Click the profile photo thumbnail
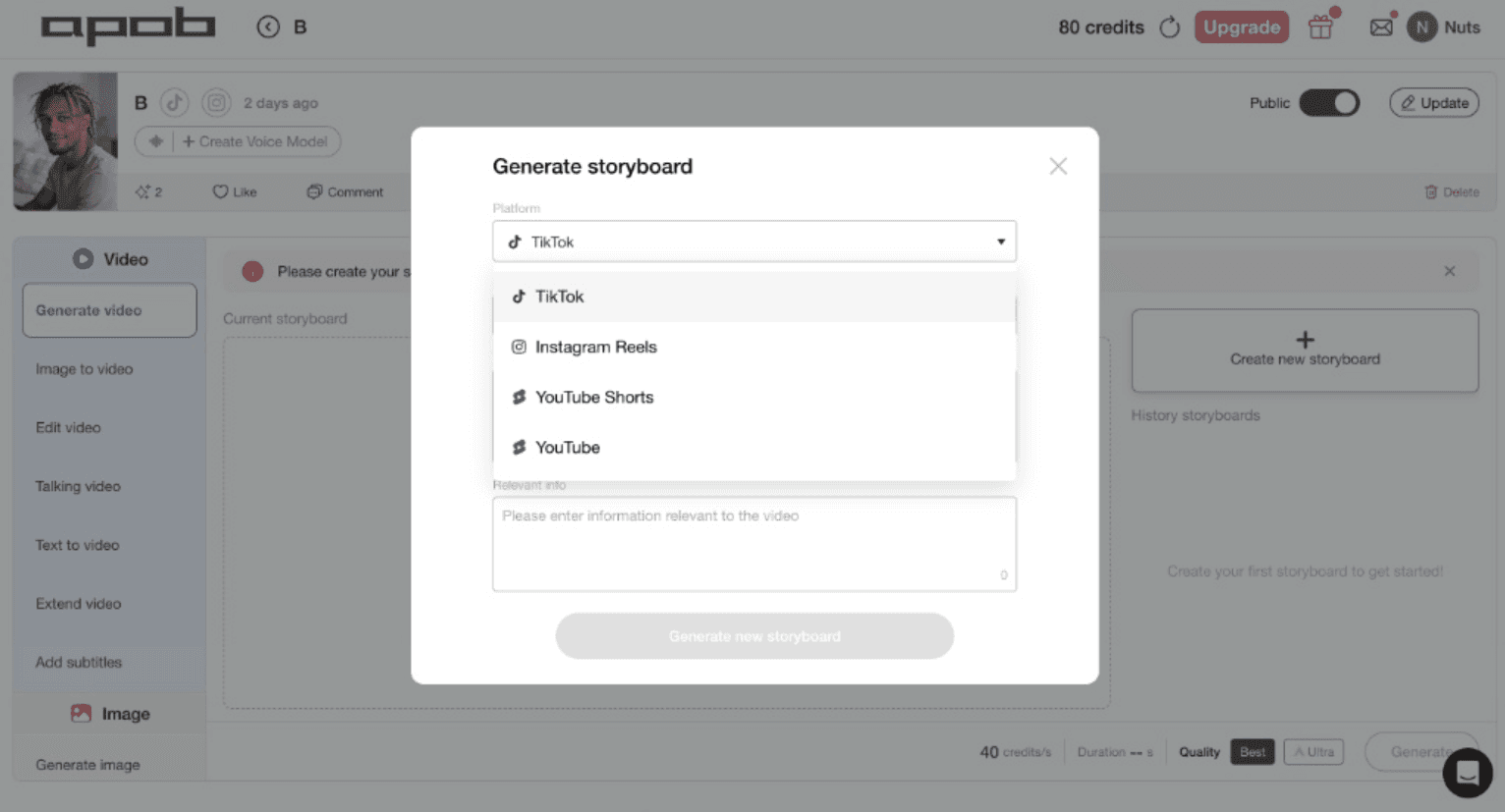Viewport: 1505px width, 812px height. pos(65,141)
